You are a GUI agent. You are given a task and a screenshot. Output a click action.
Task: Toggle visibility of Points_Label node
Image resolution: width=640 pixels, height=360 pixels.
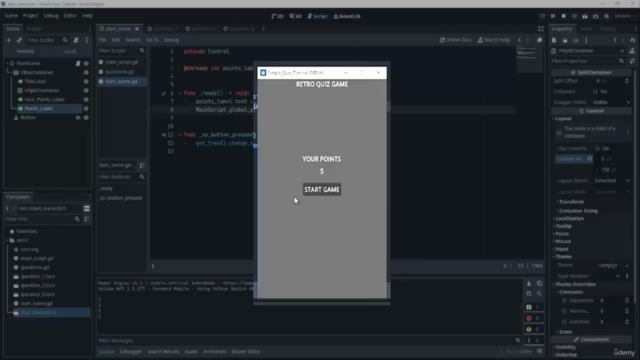86,108
